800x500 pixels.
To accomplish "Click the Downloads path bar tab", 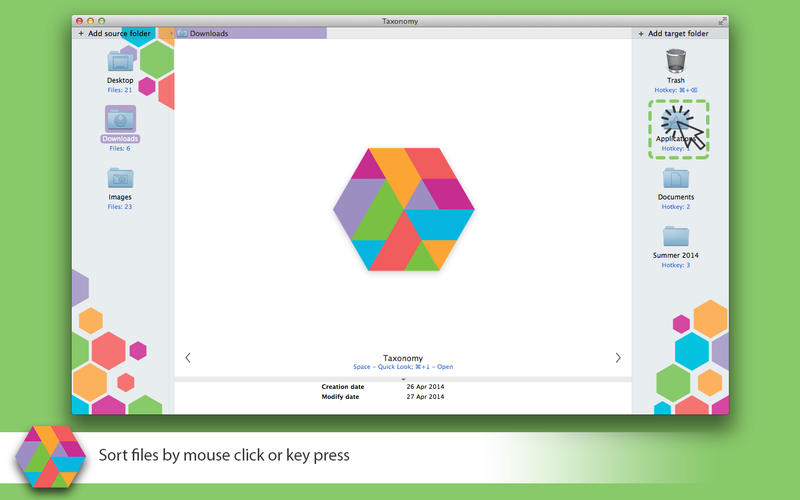I will pyautogui.click(x=251, y=33).
